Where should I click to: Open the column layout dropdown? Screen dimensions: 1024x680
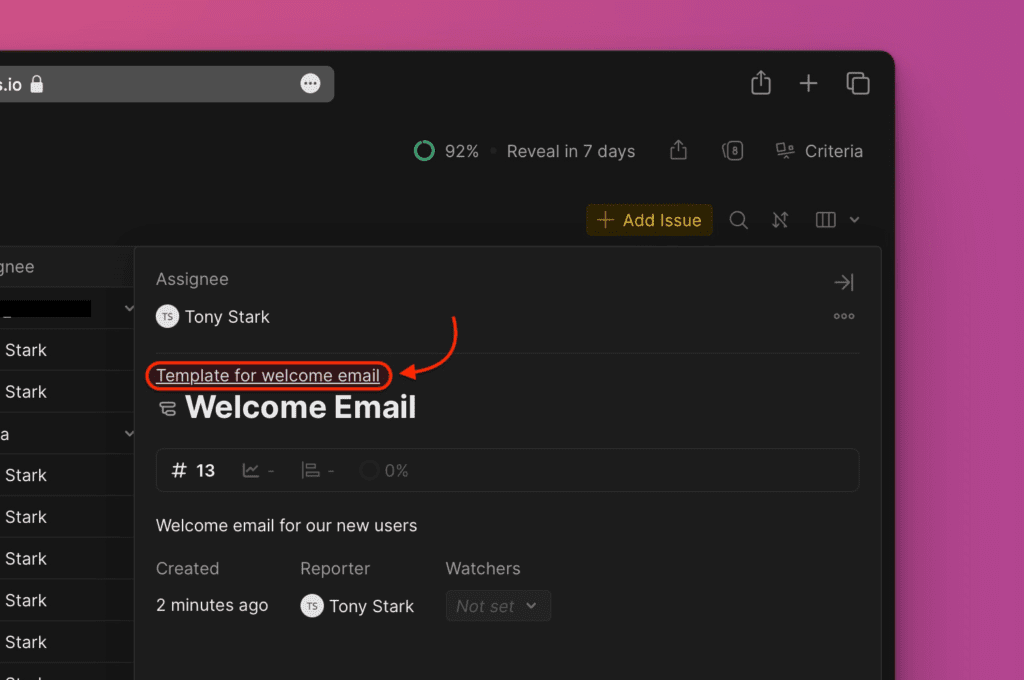837,220
